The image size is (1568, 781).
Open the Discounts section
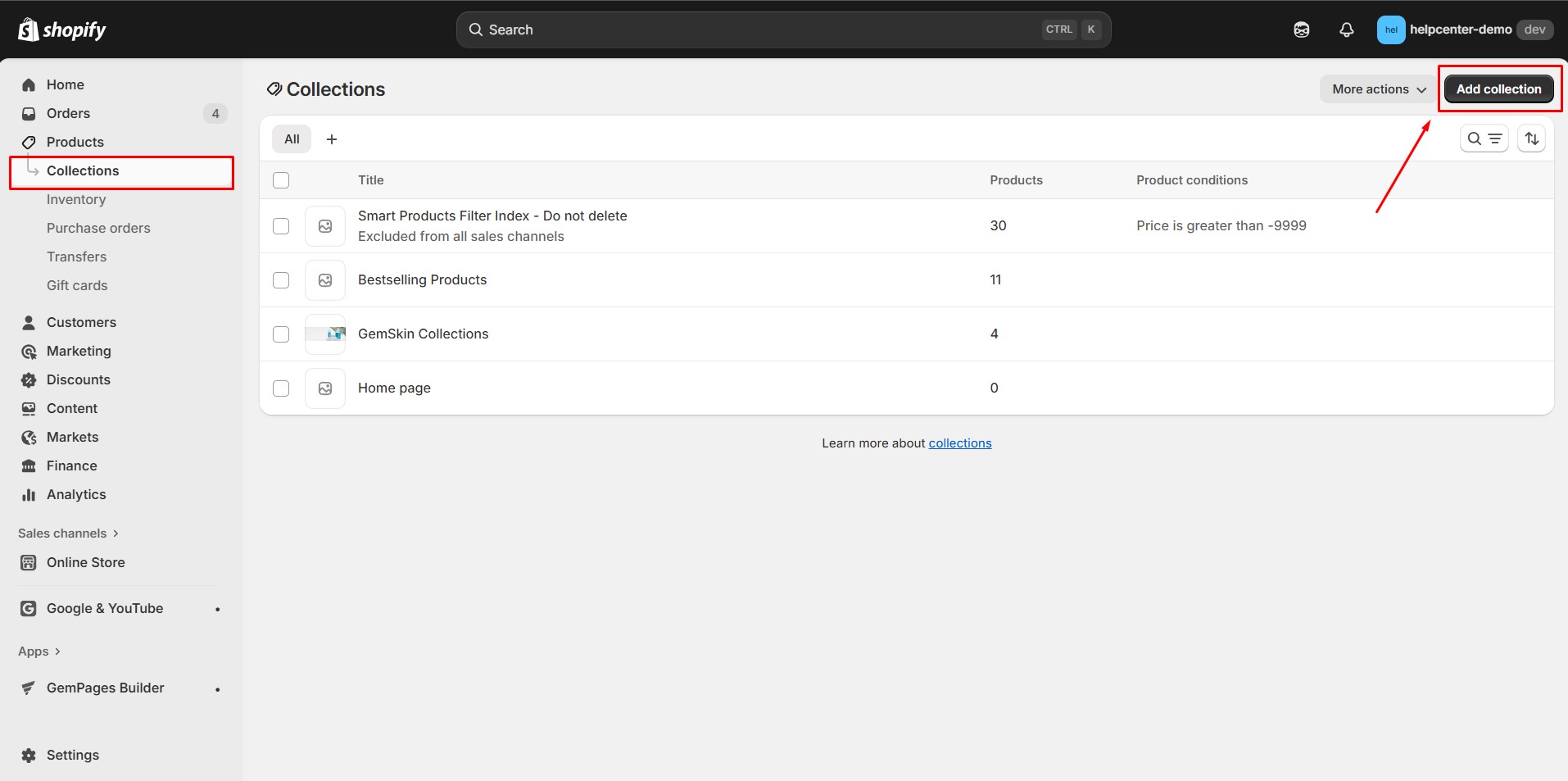78,379
